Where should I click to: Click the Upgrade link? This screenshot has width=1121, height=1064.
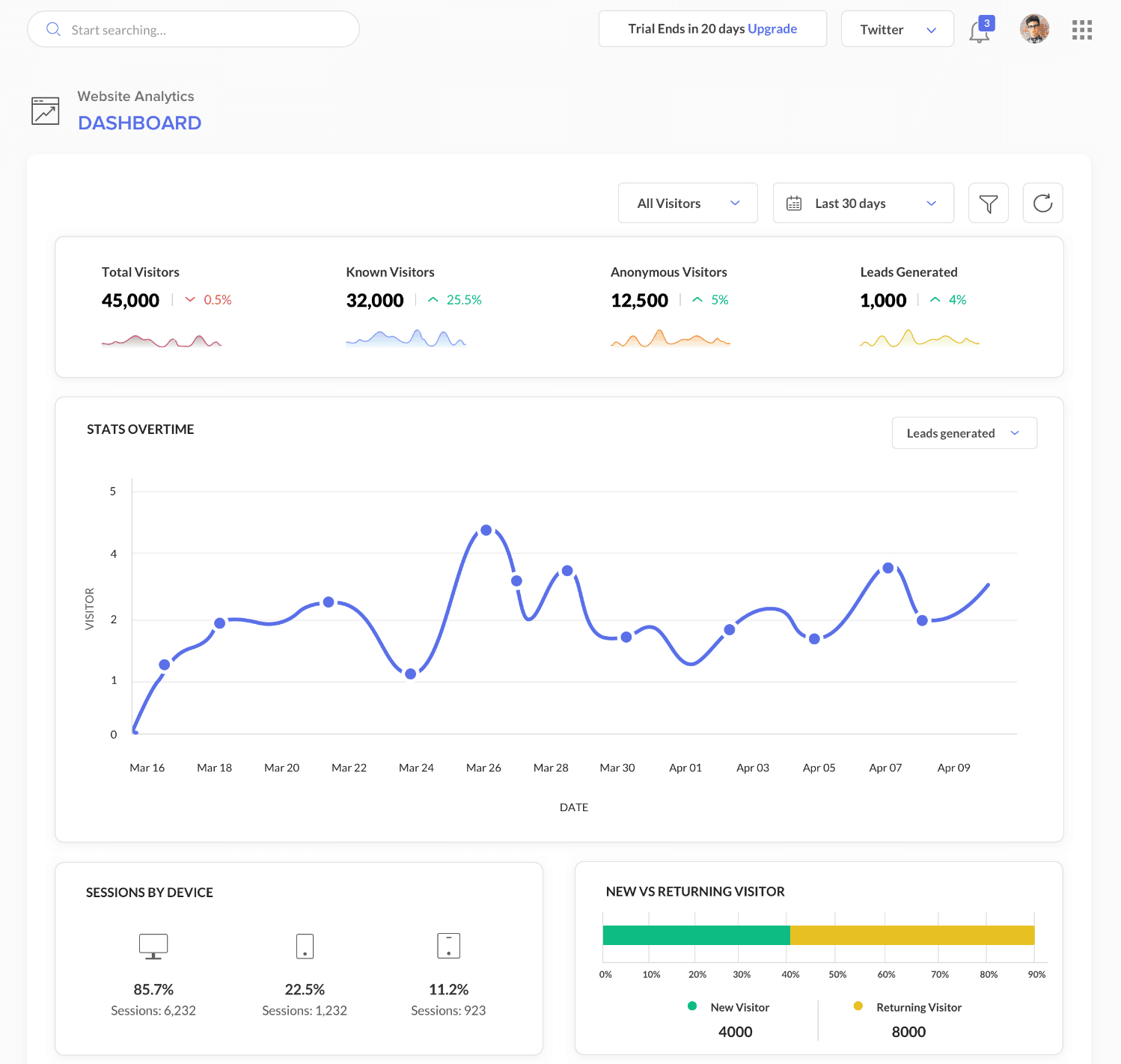[x=772, y=29]
